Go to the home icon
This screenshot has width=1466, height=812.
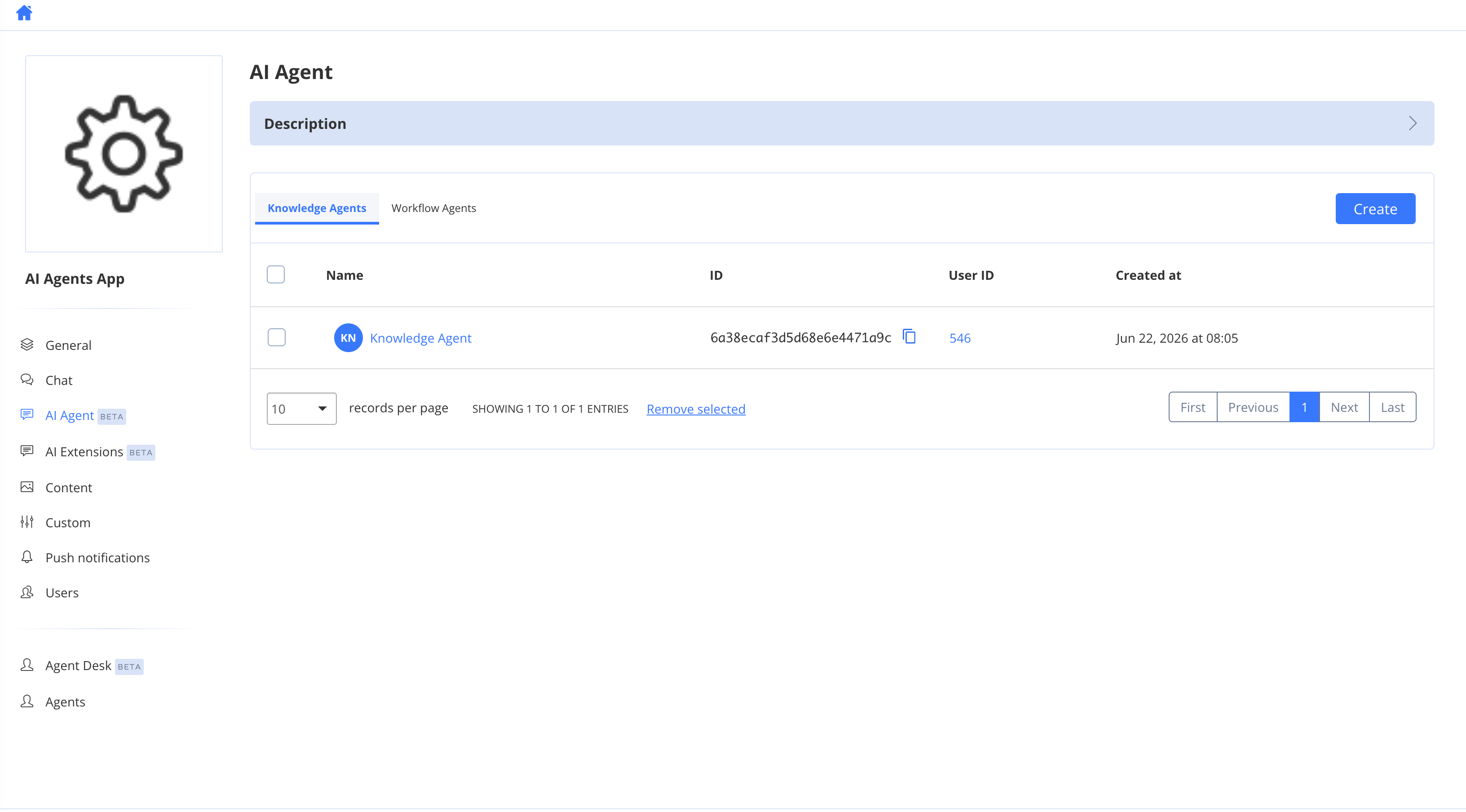click(24, 13)
